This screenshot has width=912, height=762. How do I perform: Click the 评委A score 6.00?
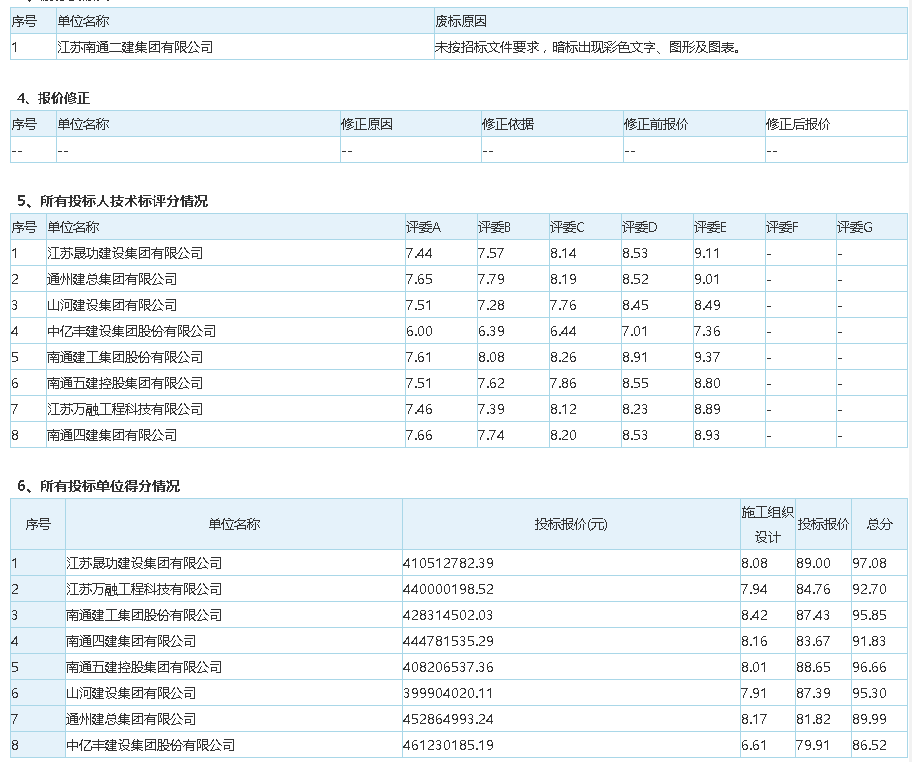(419, 331)
